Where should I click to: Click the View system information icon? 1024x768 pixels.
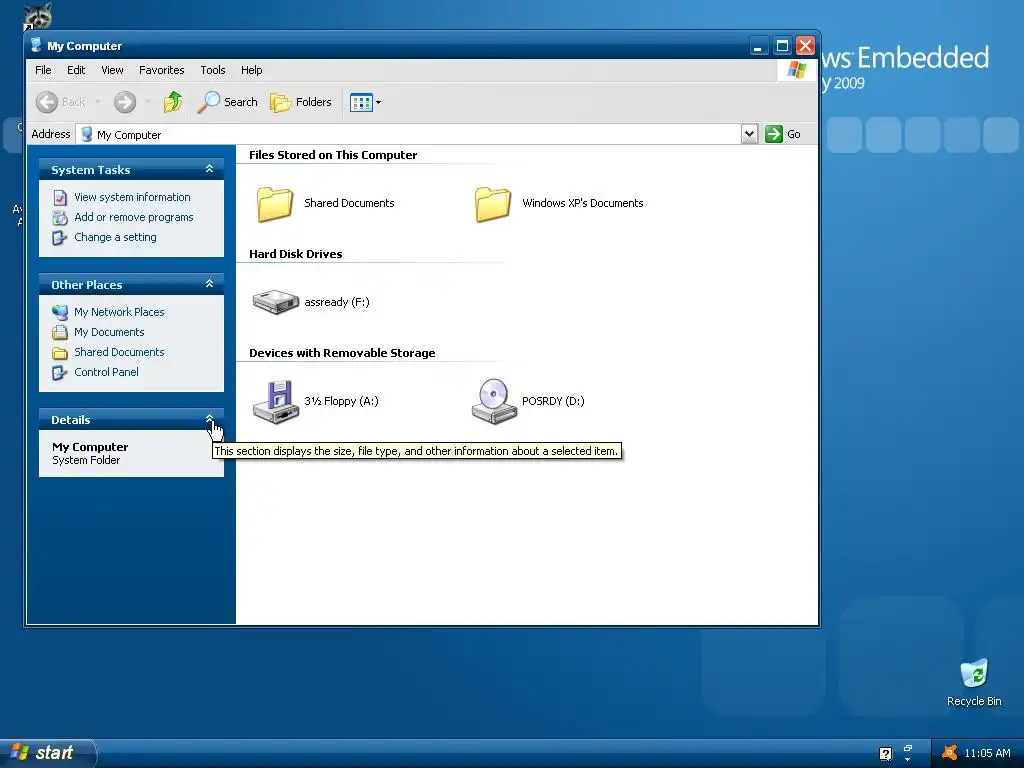pos(59,197)
